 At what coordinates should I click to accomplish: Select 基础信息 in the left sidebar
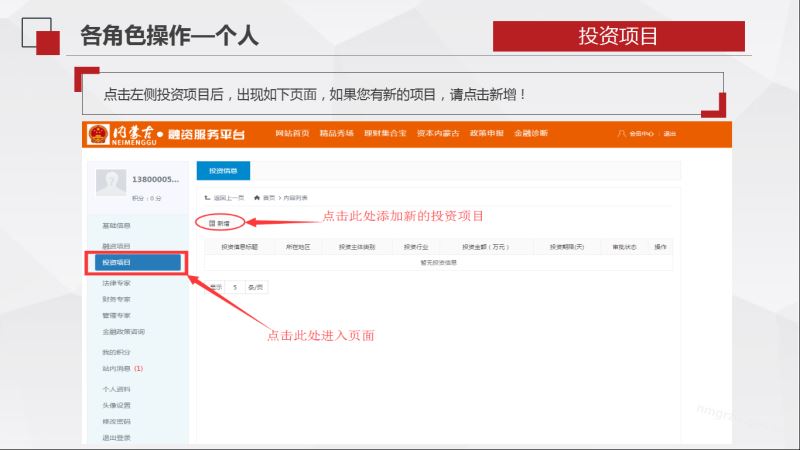click(x=116, y=225)
